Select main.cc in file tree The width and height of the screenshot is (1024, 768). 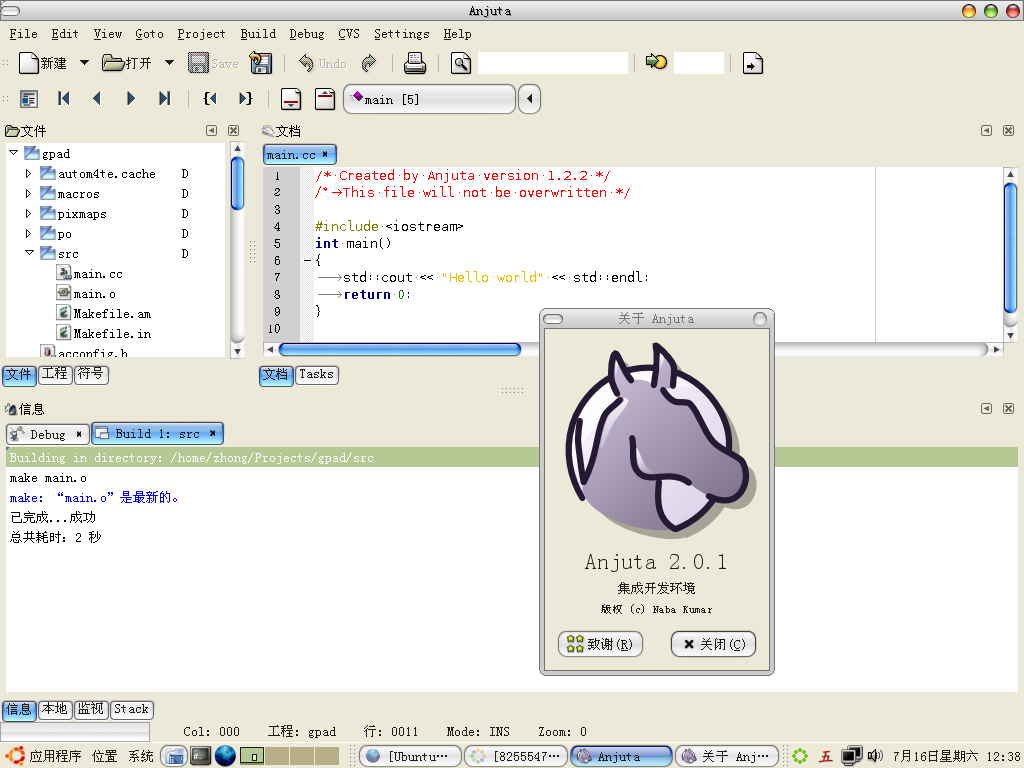97,274
